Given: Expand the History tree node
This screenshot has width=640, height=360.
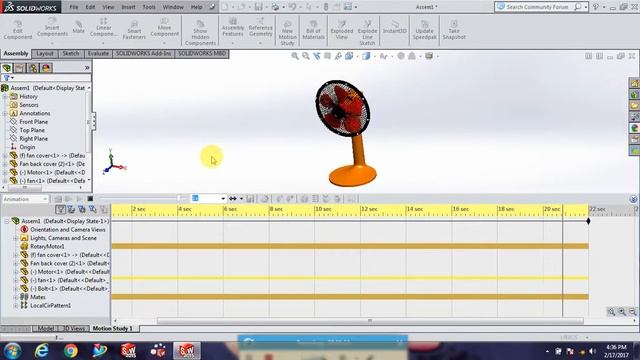Looking at the screenshot, I should coord(5,97).
